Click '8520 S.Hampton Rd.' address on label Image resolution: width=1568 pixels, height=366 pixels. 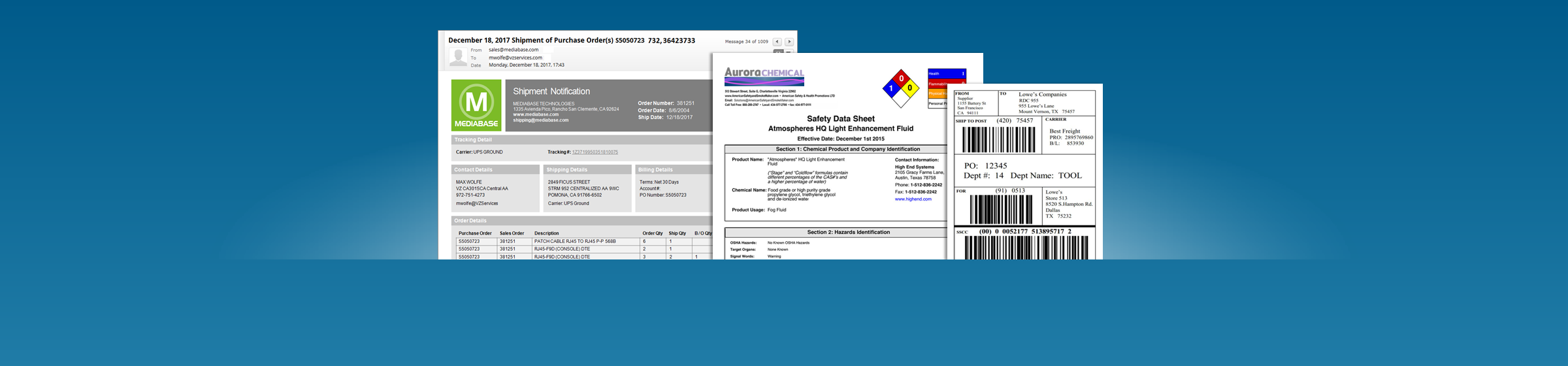pos(1069,204)
